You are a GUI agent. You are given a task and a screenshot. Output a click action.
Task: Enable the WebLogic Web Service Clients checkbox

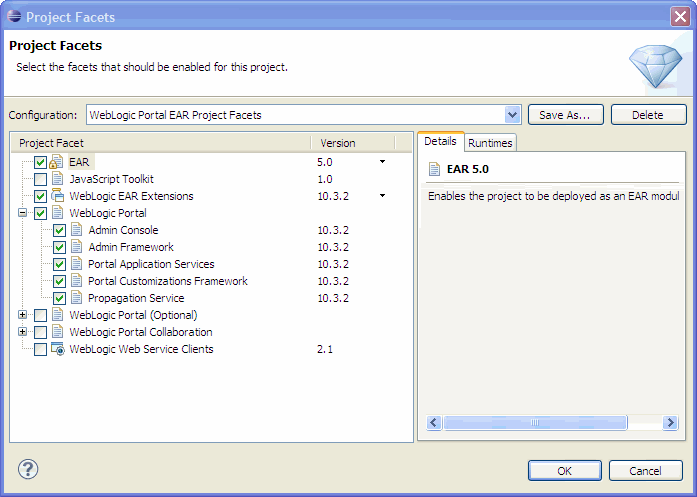[40, 349]
